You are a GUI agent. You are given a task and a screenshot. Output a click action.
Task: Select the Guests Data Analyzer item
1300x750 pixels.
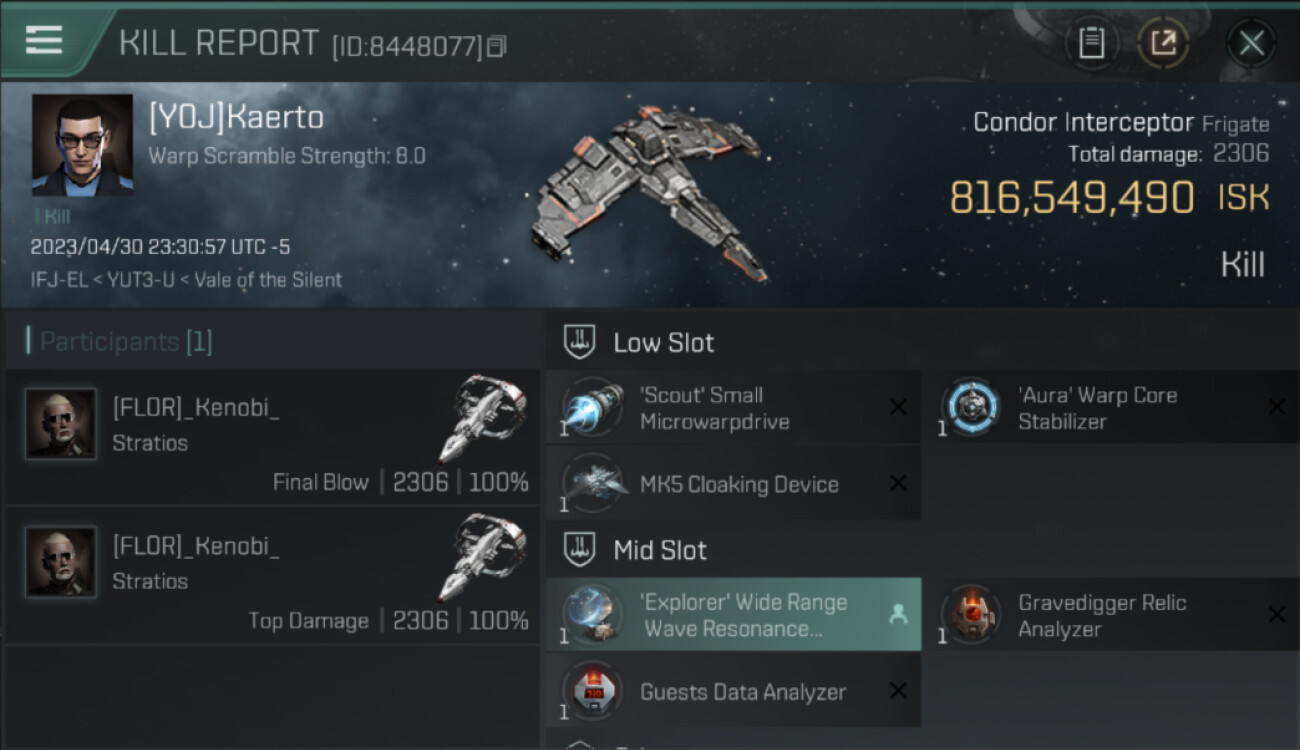pos(732,692)
